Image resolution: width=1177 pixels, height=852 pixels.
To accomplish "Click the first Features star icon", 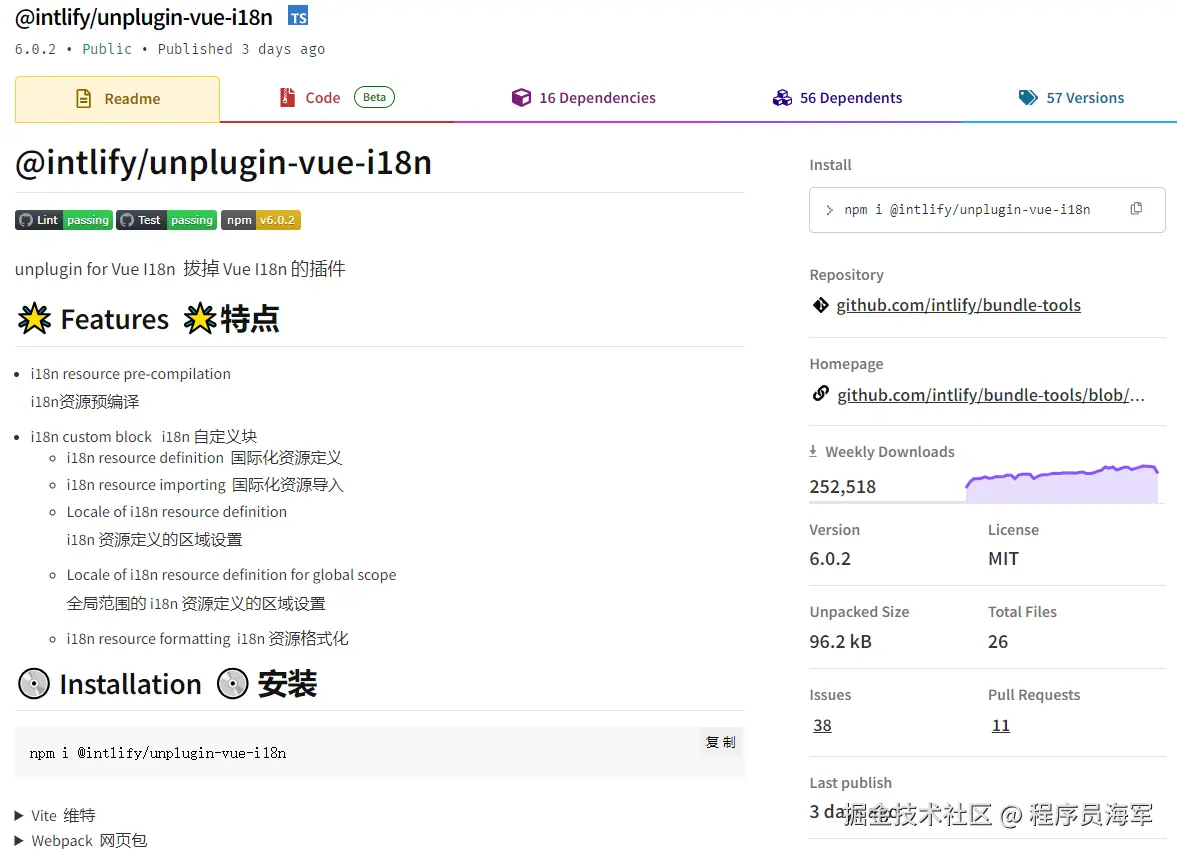I will [35, 319].
